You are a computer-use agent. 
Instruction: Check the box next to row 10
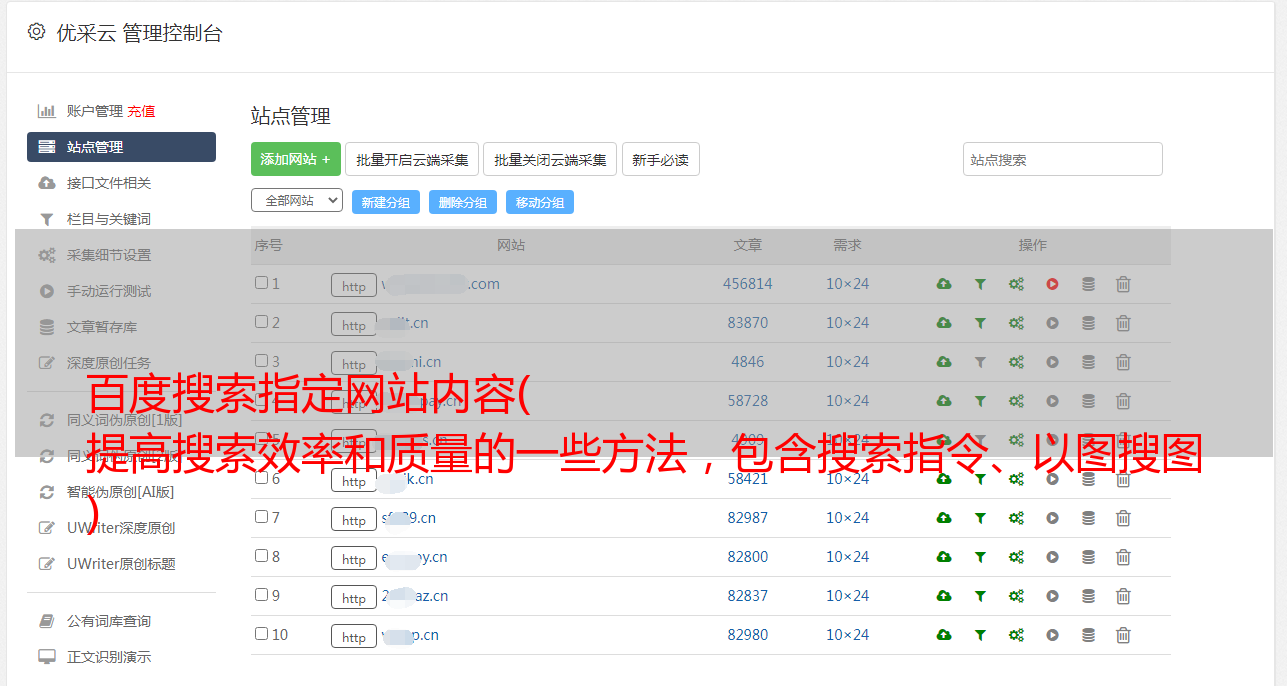261,634
